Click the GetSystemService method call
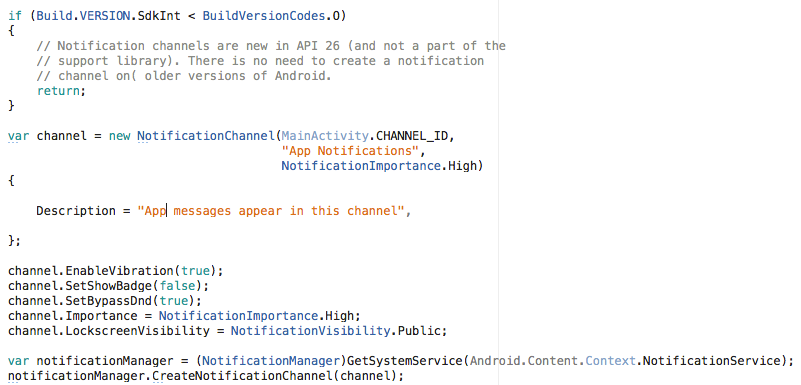 click(x=405, y=360)
